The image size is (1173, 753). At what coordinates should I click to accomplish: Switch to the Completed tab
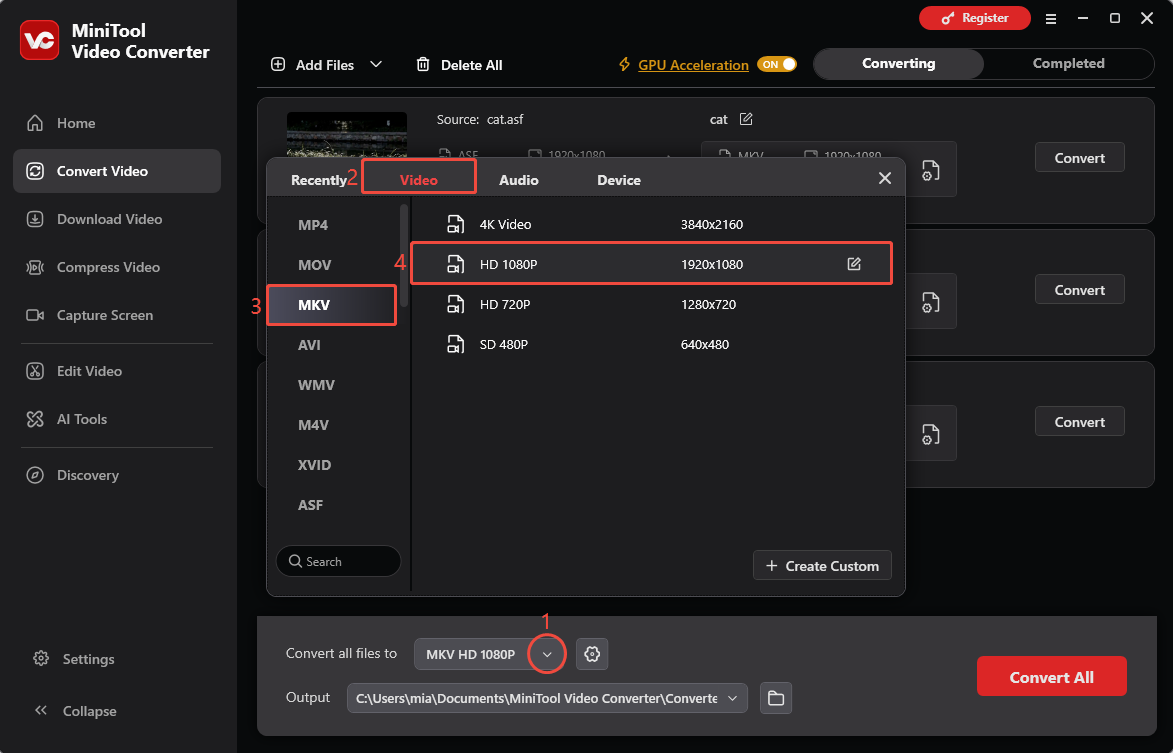pyautogui.click(x=1068, y=64)
